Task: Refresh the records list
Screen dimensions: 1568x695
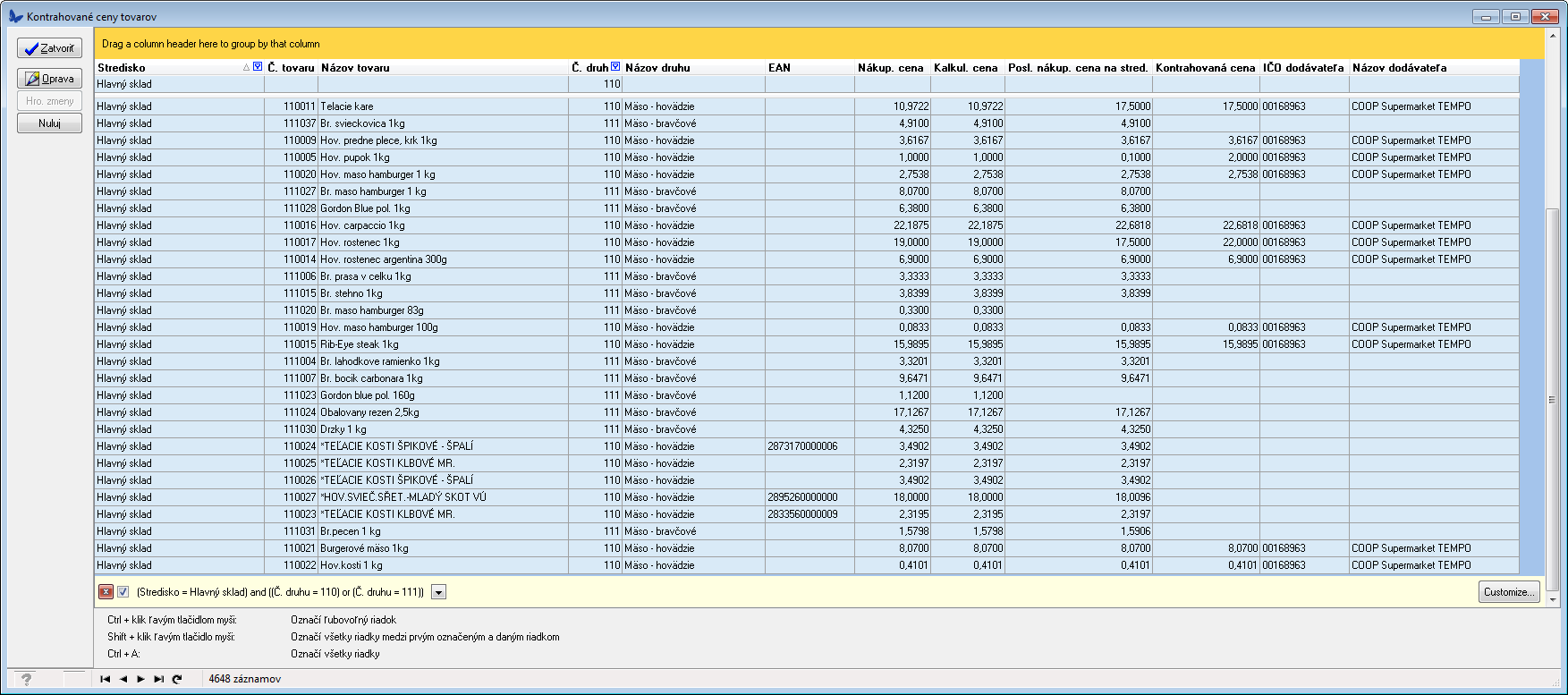Action: [177, 679]
